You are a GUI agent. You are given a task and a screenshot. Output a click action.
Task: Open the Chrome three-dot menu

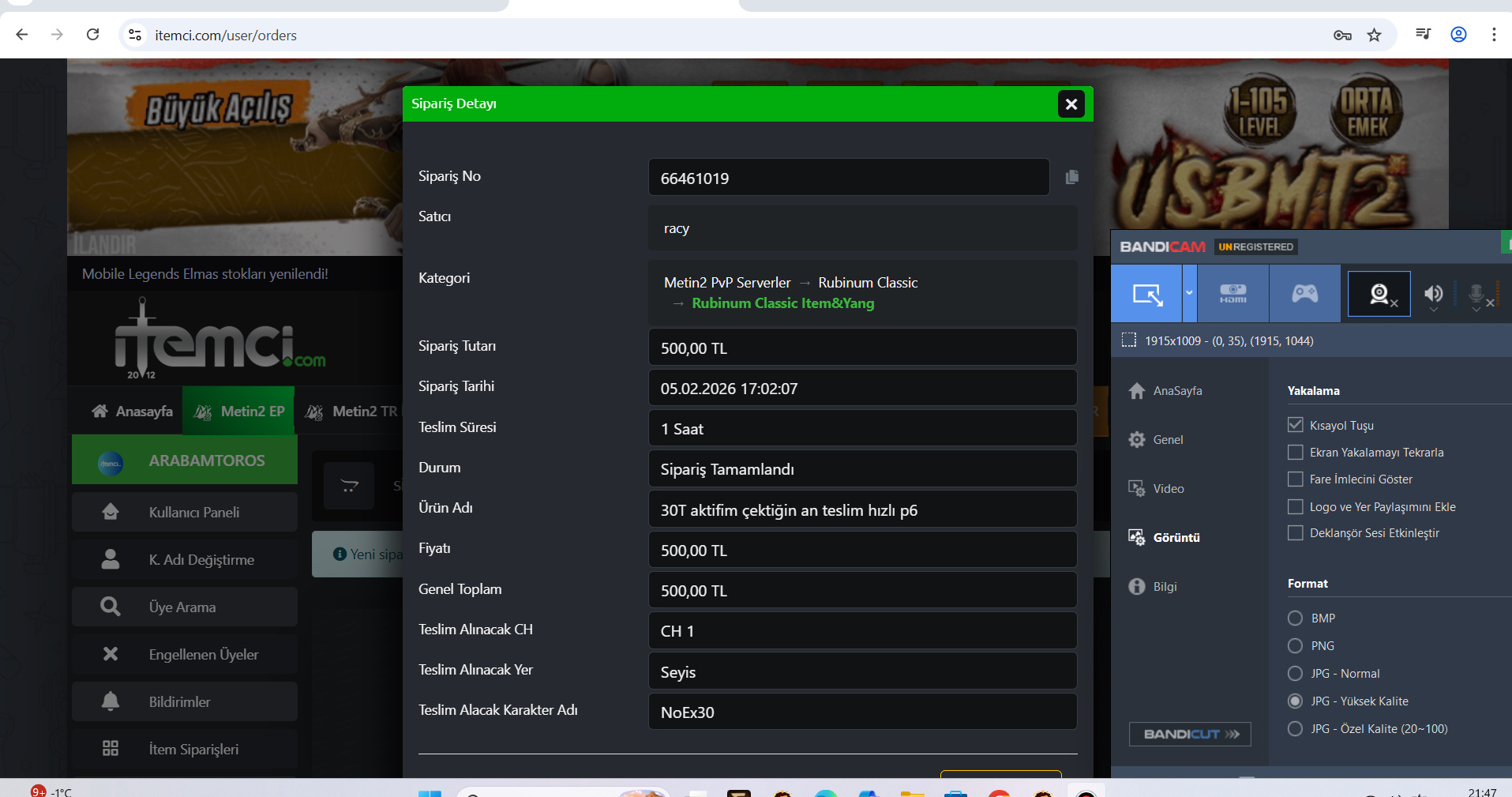(1494, 34)
